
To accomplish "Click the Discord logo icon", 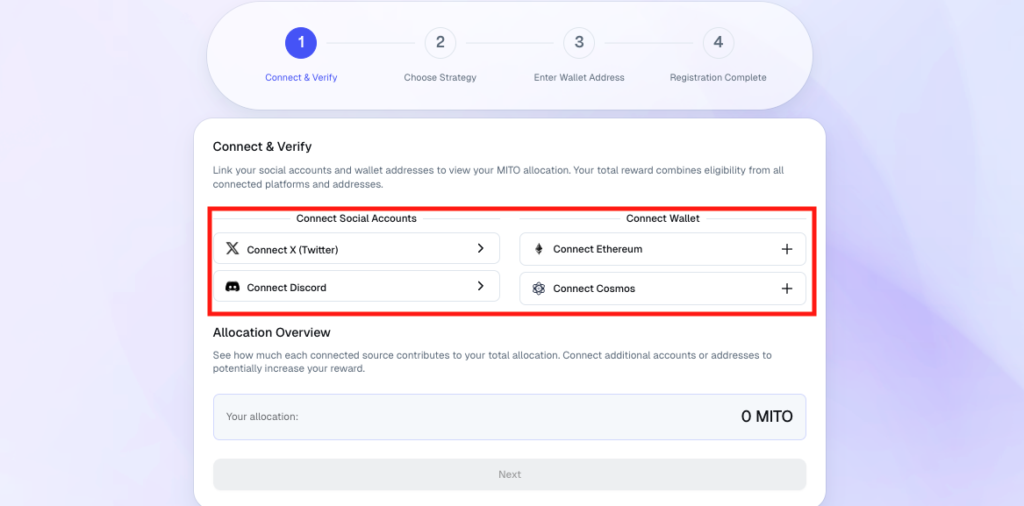I will (232, 287).
